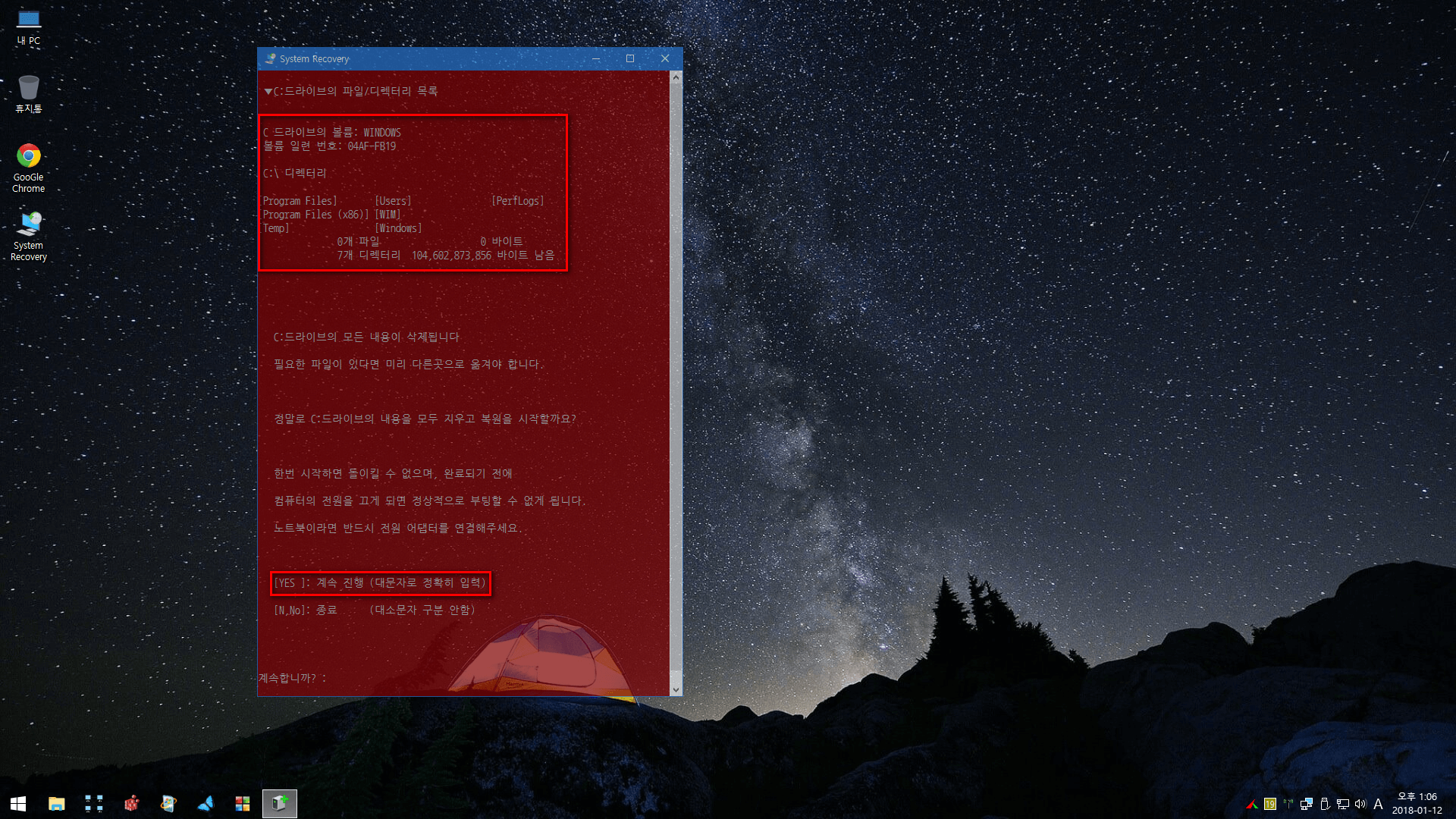Viewport: 1456px width, 819px height.
Task: Click the scrollbar up arrow in System Recovery
Action: pyautogui.click(x=676, y=77)
